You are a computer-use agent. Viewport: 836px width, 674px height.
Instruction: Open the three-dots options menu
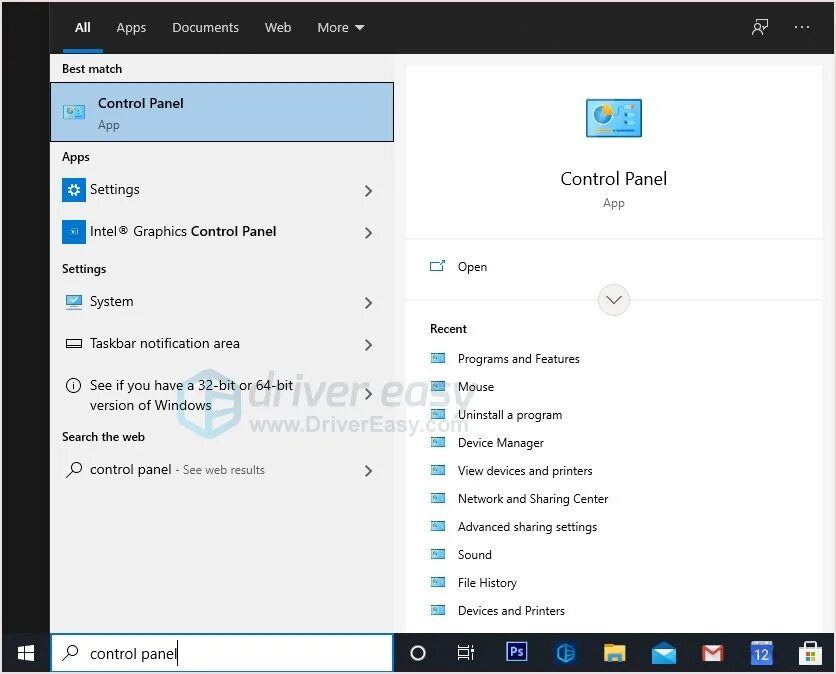click(x=802, y=27)
